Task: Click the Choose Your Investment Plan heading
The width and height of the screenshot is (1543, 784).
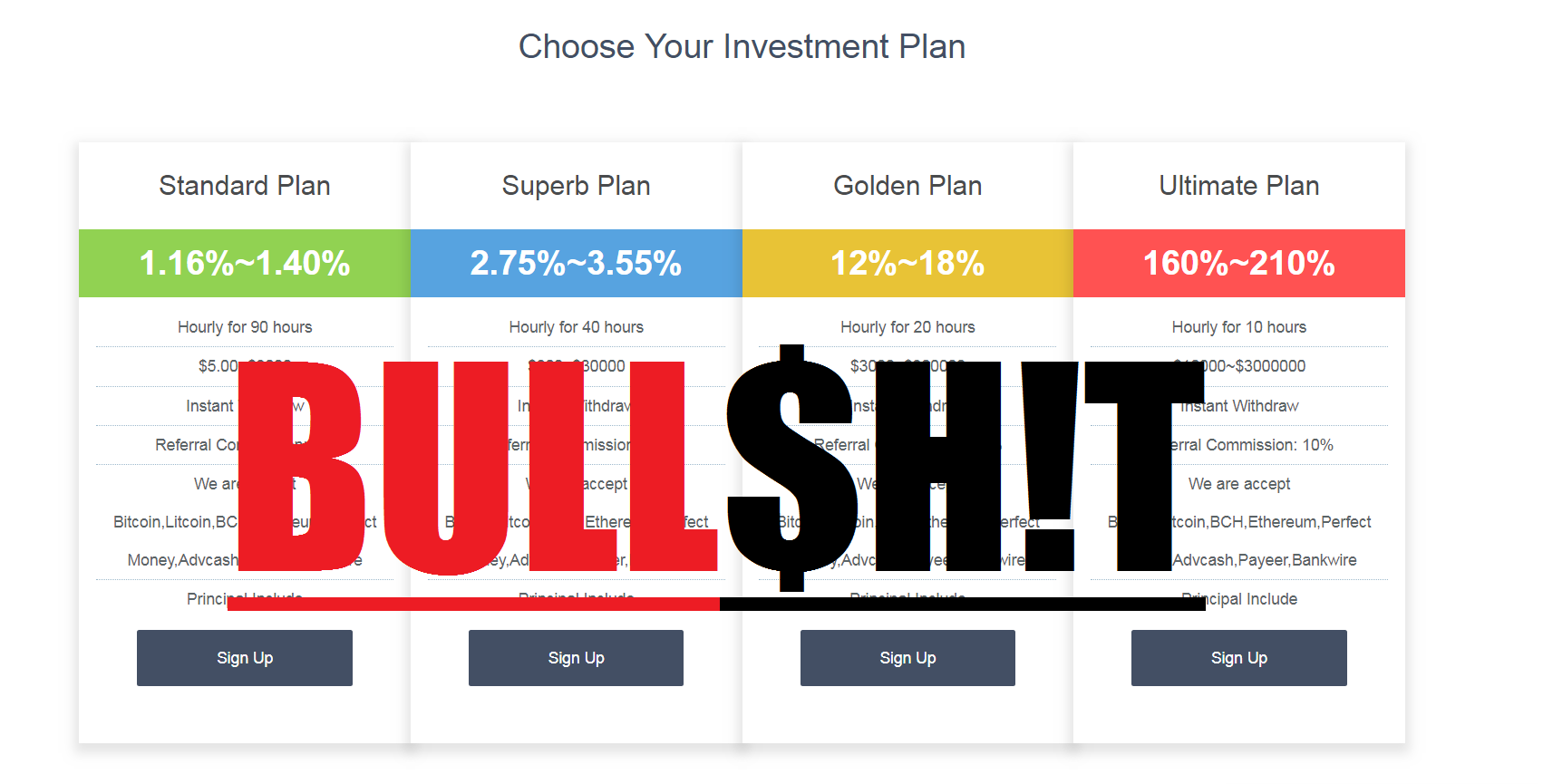Action: (x=742, y=46)
